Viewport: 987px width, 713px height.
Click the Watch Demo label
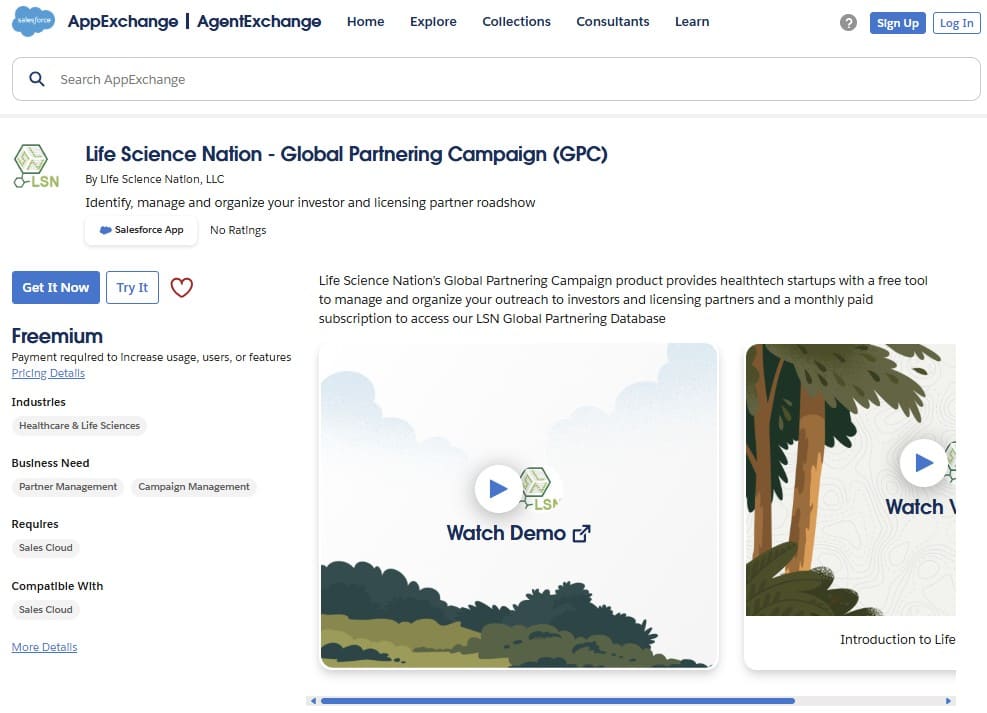point(506,533)
